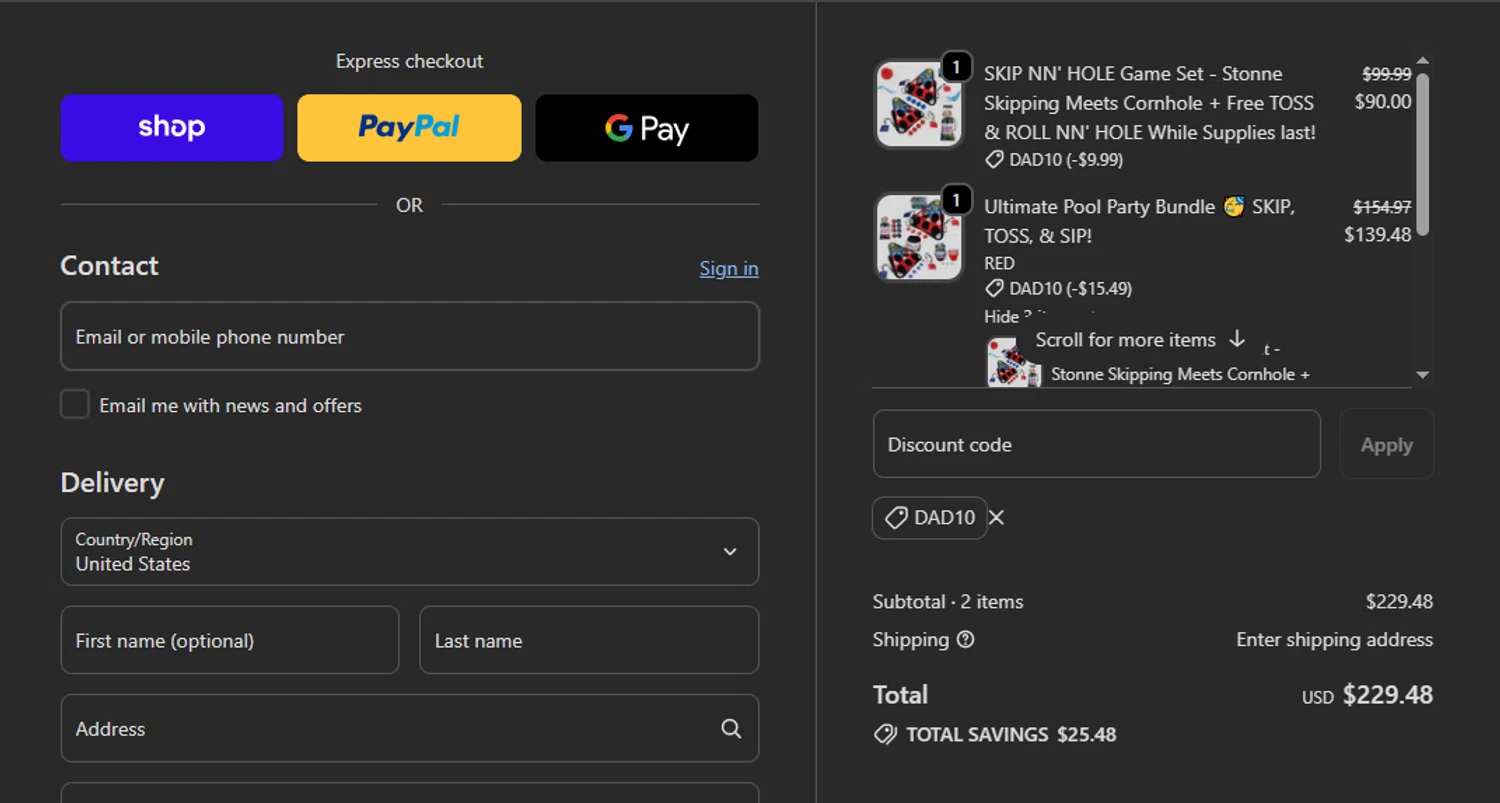1500x803 pixels.
Task: Select the Last name field
Action: [589, 640]
